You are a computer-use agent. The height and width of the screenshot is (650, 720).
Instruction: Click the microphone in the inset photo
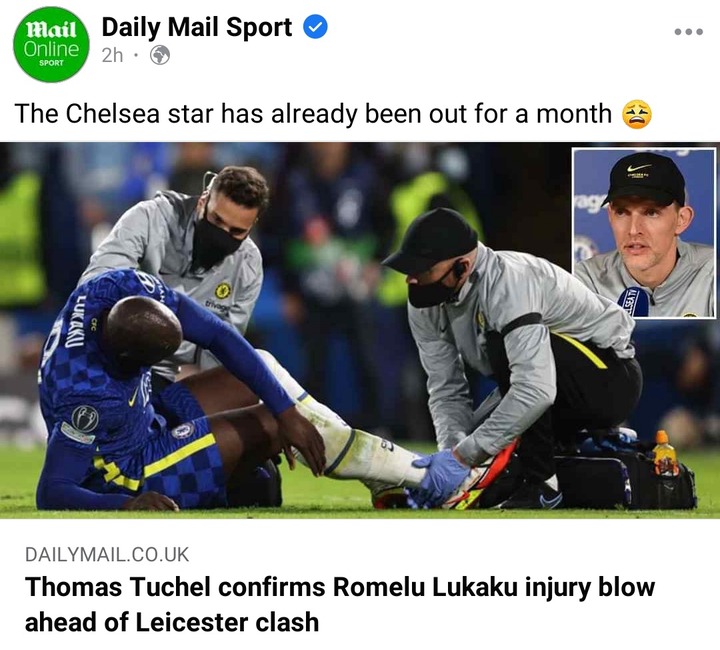coord(634,301)
